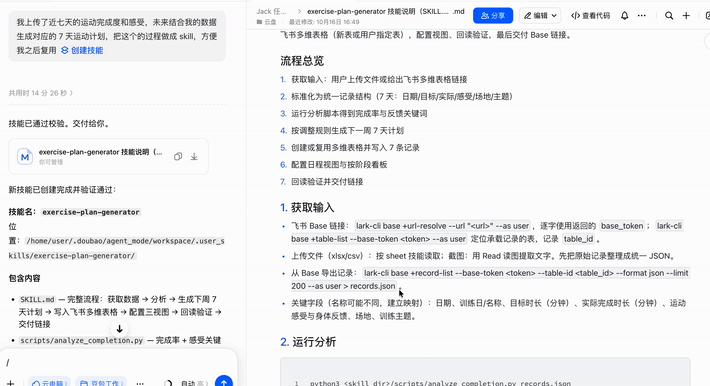
Task: Copy the exercise-plan-generator file card
Action: (x=178, y=156)
